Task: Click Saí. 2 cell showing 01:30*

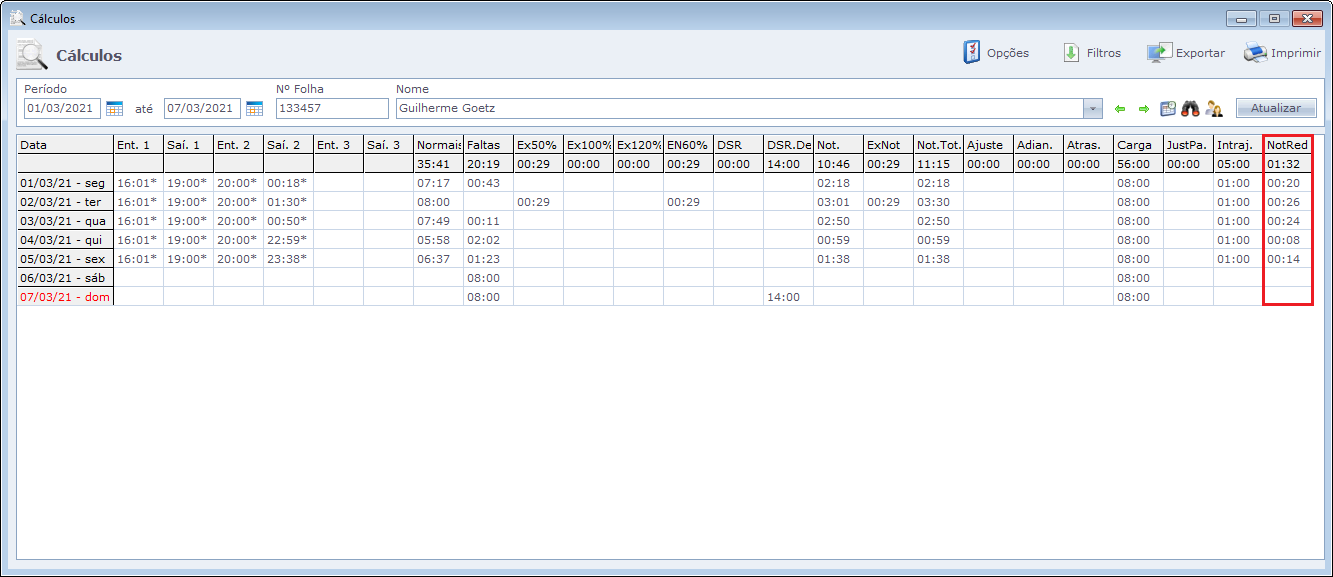Action: click(x=288, y=202)
